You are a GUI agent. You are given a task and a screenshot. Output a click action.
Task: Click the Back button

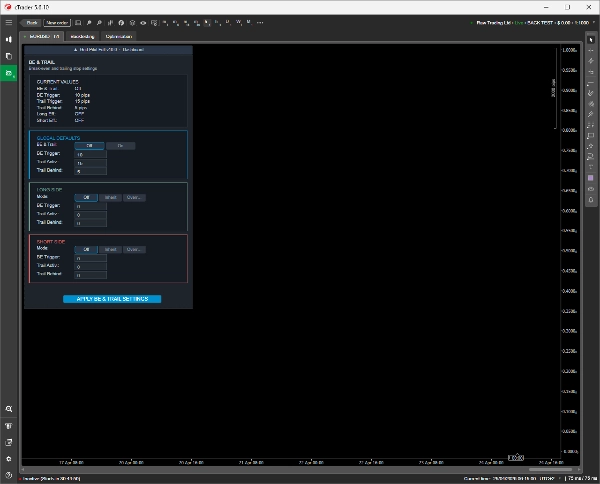[x=31, y=23]
